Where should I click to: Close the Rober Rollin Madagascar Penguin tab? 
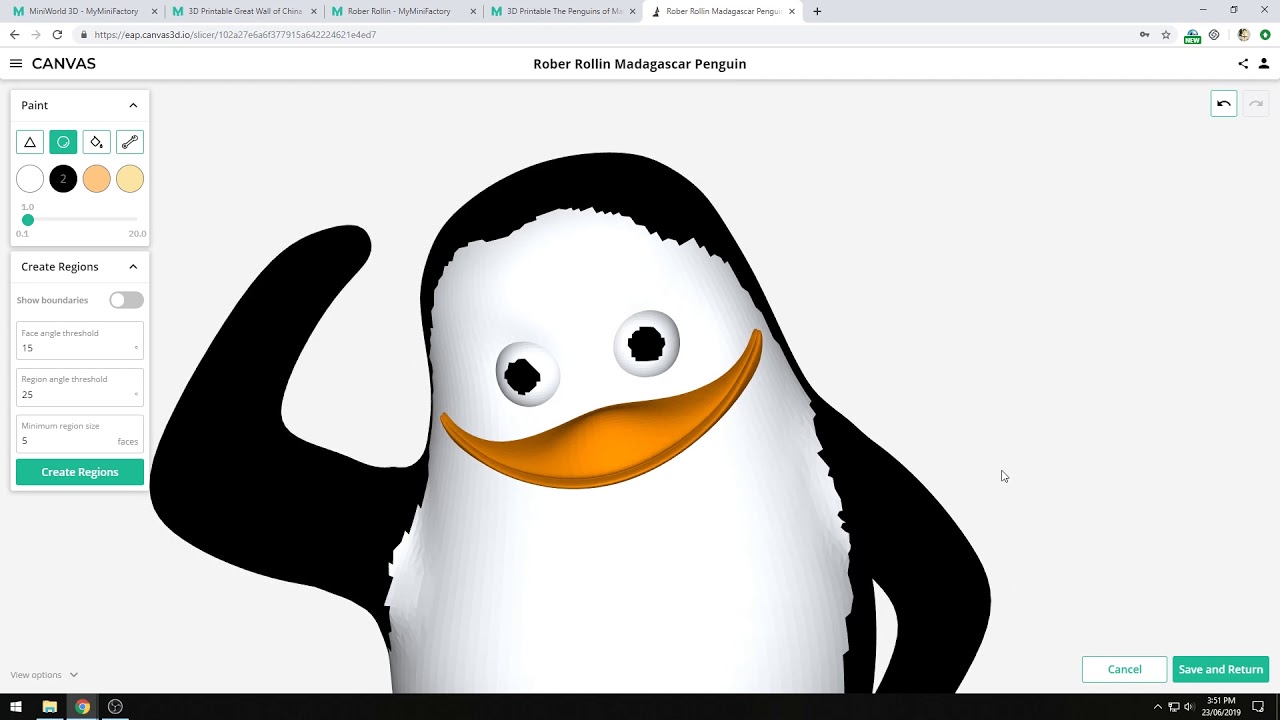(x=792, y=11)
